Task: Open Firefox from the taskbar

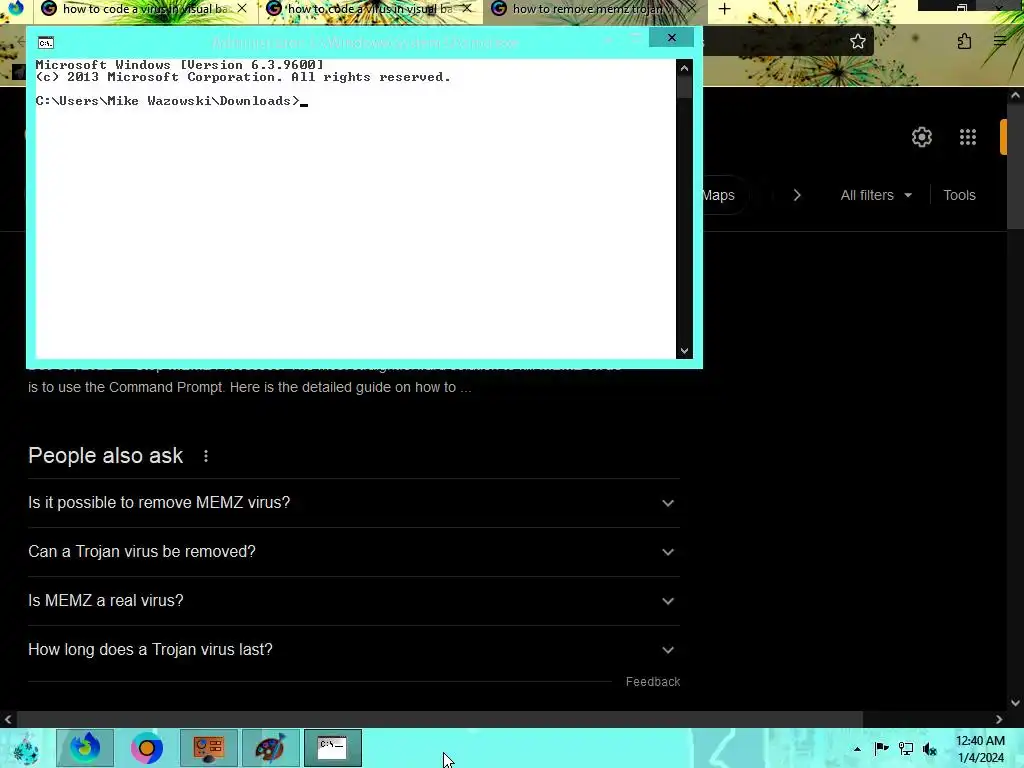Action: click(85, 748)
